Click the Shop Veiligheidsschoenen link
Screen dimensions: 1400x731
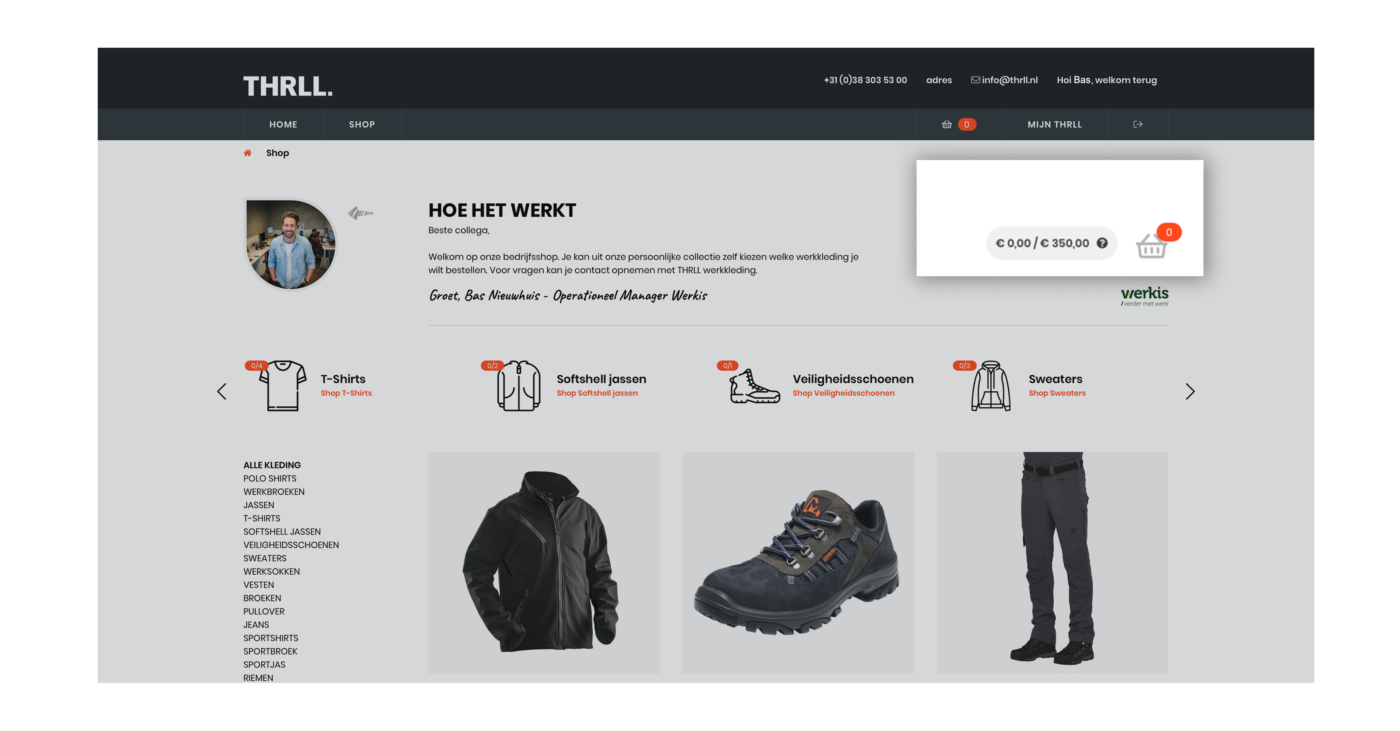[843, 394]
